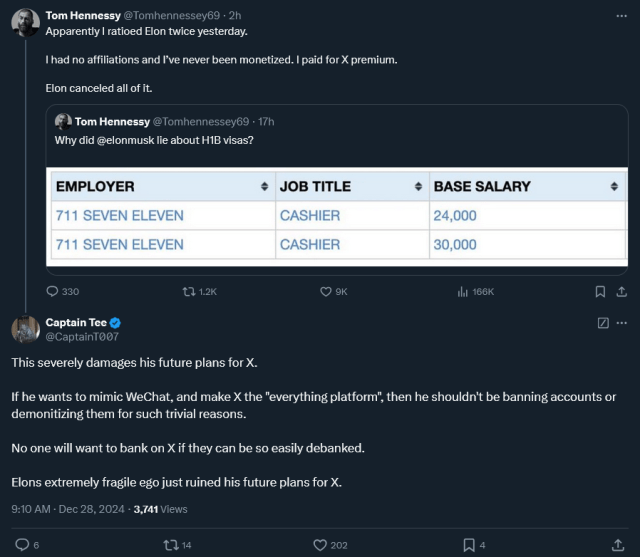Share Tom Hennessy's post
The height and width of the screenshot is (557, 640).
point(621,291)
